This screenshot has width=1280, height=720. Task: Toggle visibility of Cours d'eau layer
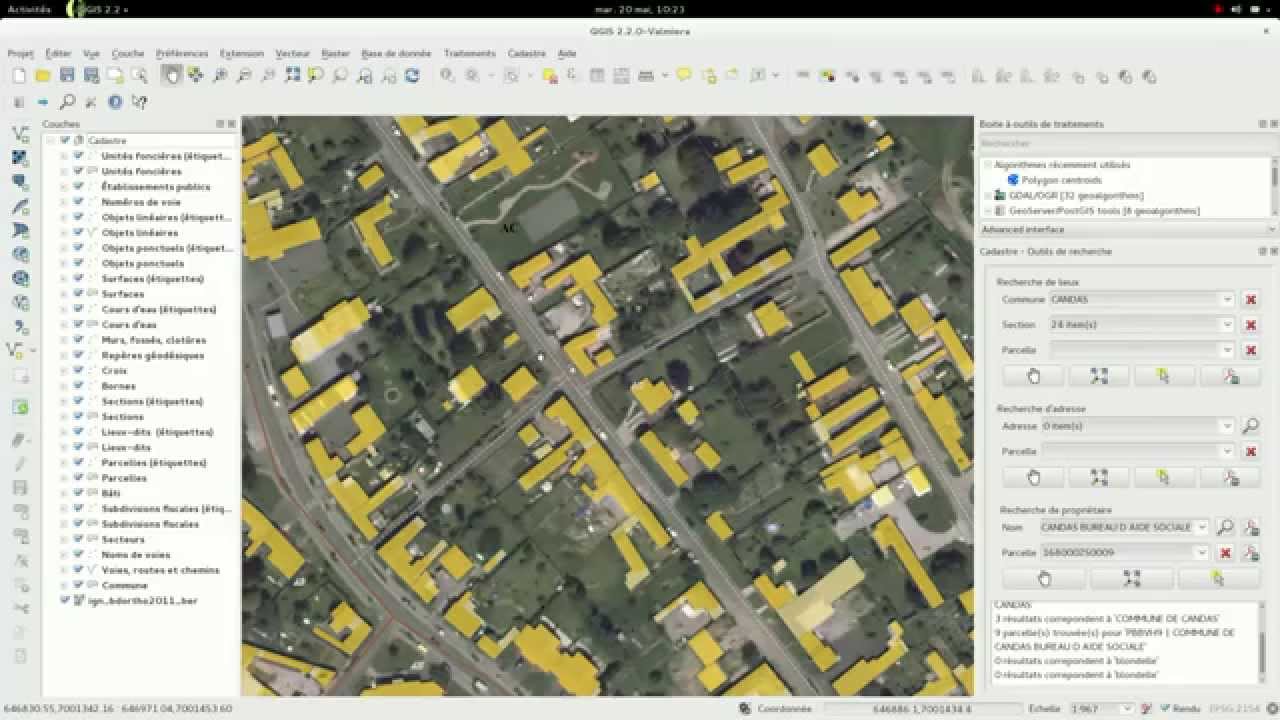[x=78, y=325]
